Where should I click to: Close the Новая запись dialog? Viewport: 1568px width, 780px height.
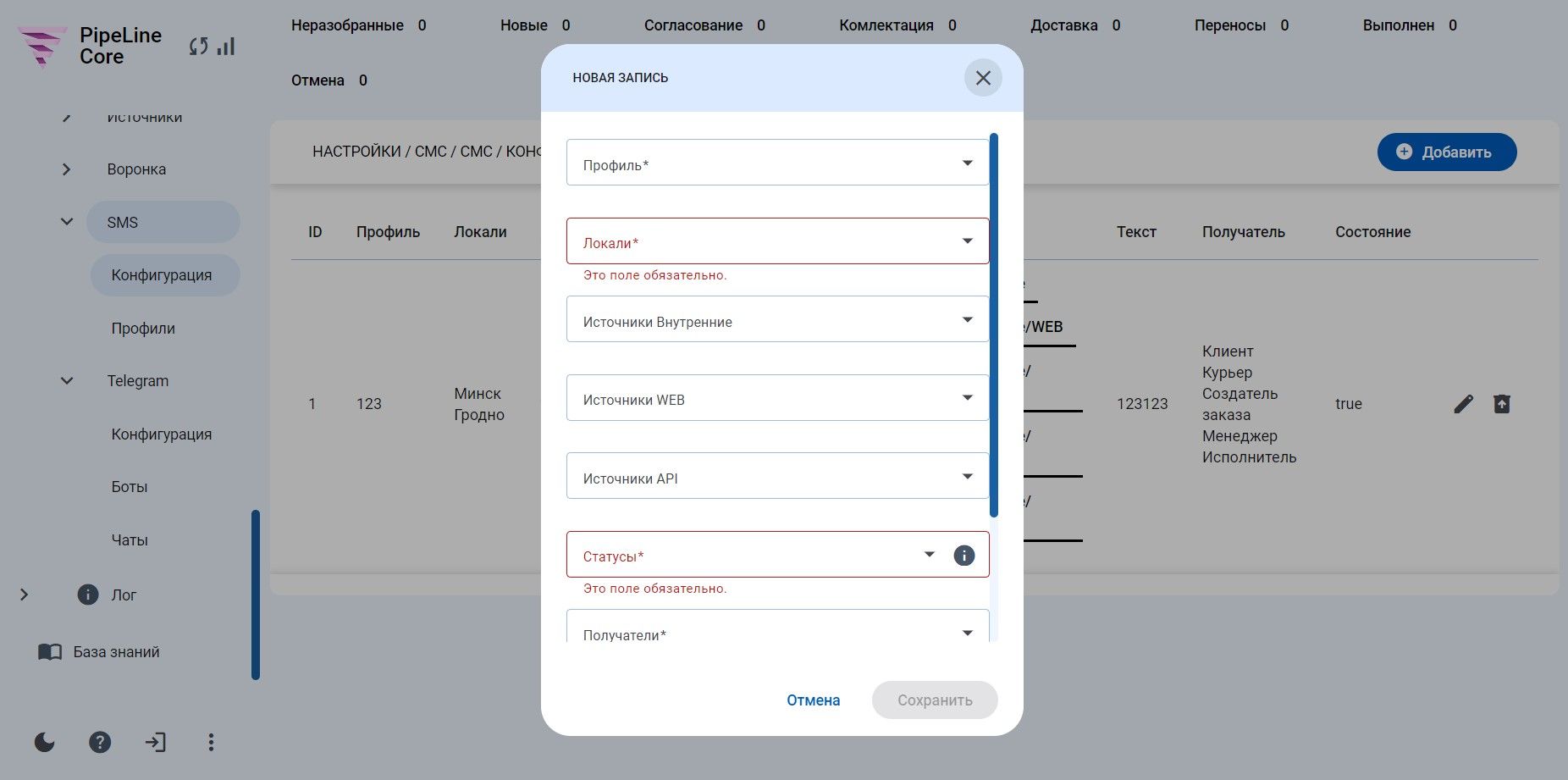983,78
